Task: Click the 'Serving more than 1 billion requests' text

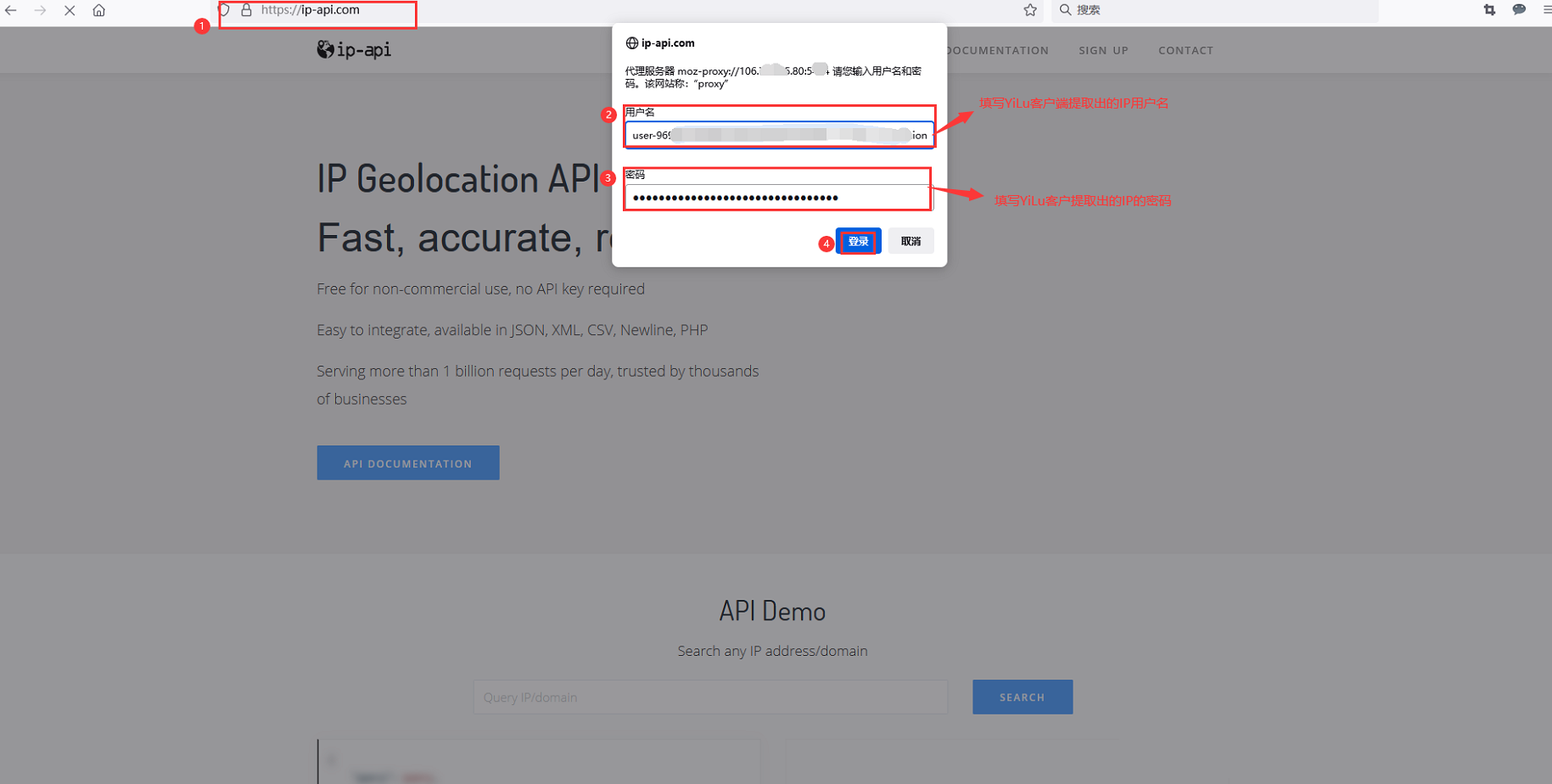Action: (537, 385)
